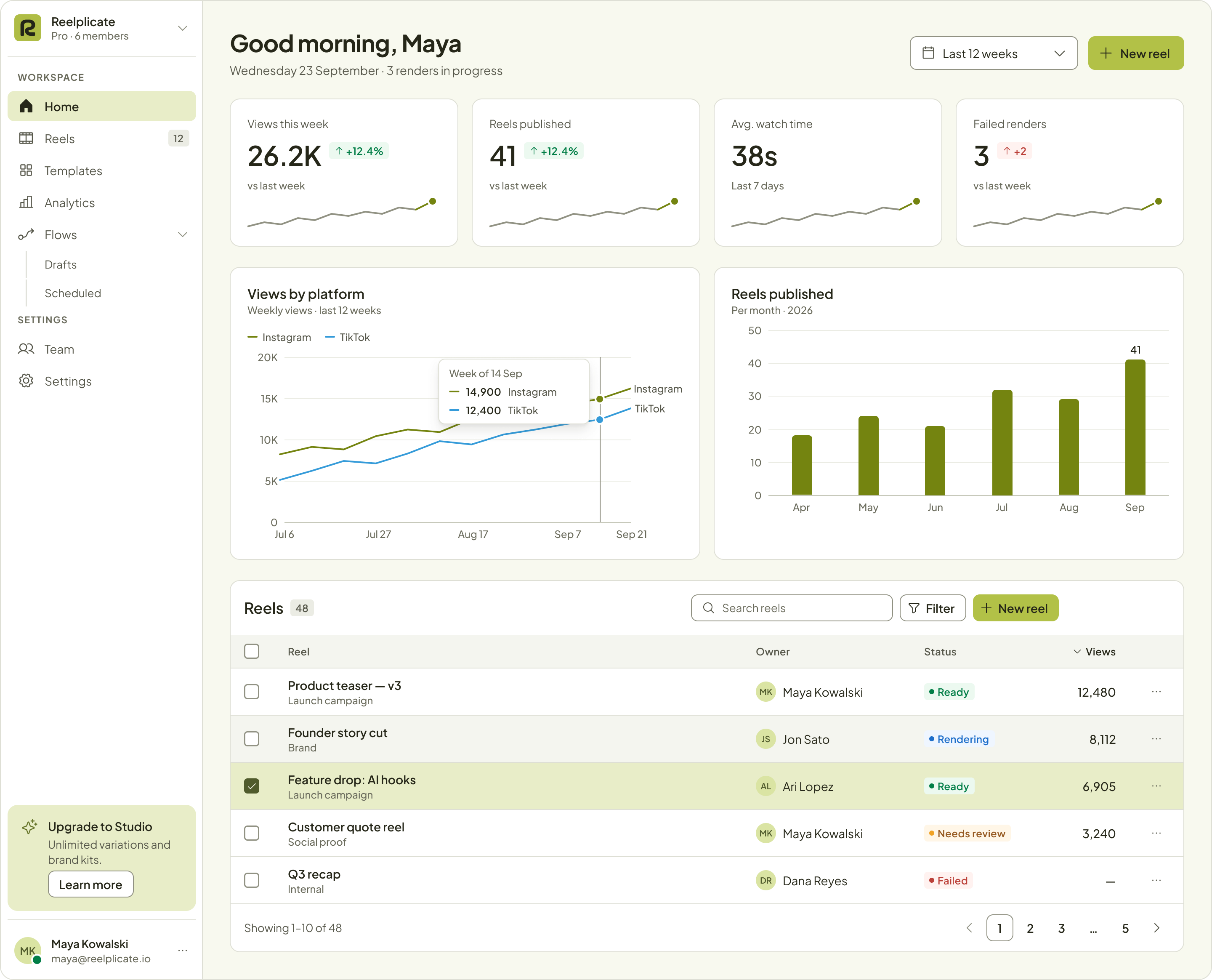Click the Status column header
Viewport: 1212px width, 980px height.
tap(940, 652)
